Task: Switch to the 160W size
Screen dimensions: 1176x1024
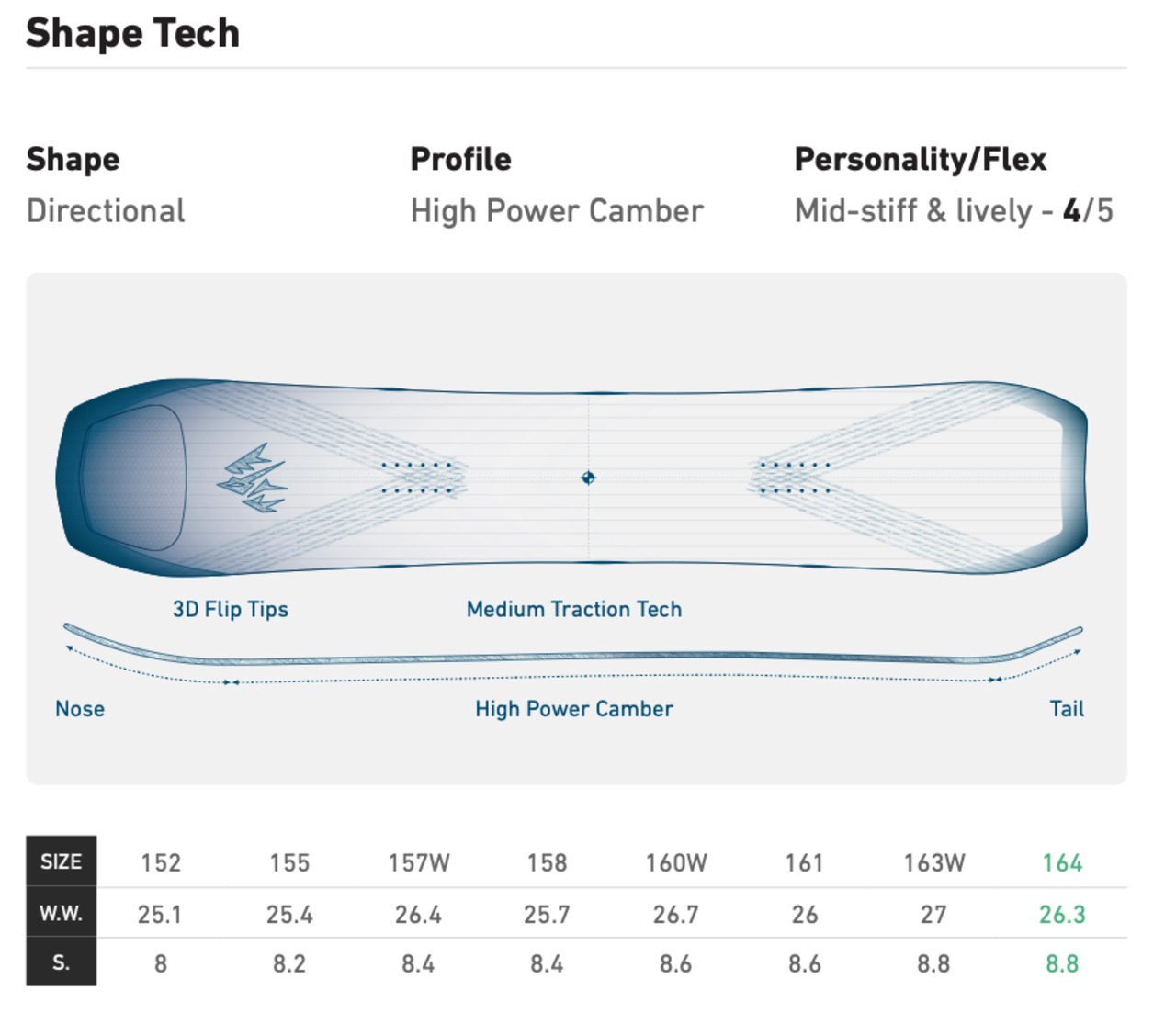Action: (676, 863)
